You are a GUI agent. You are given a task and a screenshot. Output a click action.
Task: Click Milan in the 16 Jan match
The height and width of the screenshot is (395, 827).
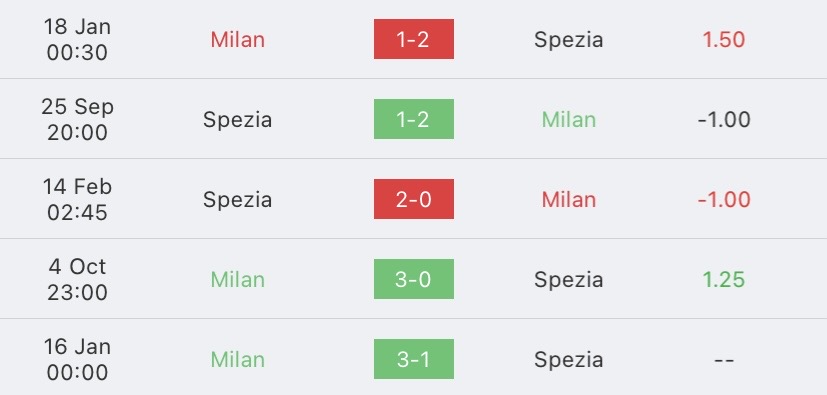237,360
